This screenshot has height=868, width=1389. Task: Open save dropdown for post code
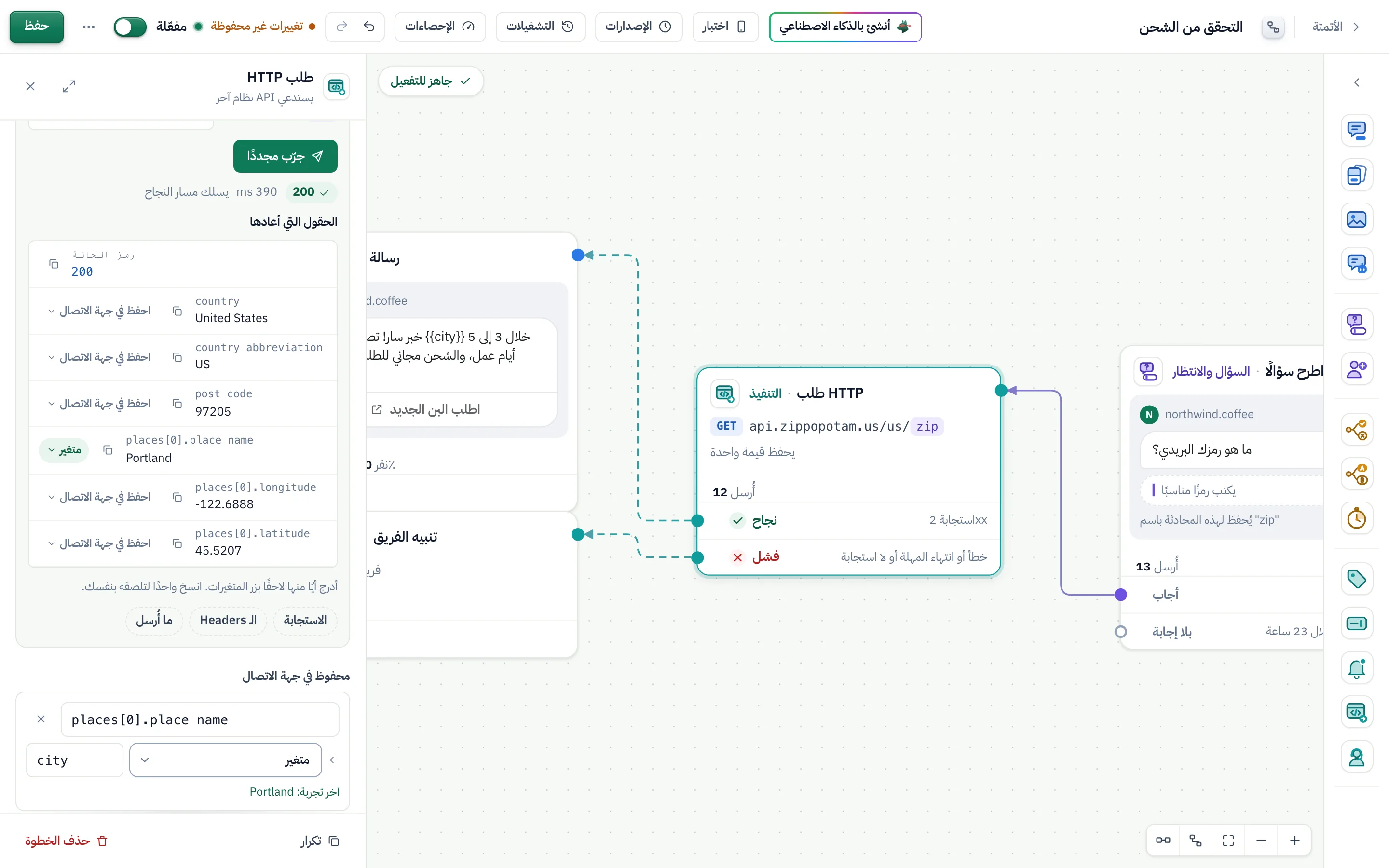click(x=99, y=404)
